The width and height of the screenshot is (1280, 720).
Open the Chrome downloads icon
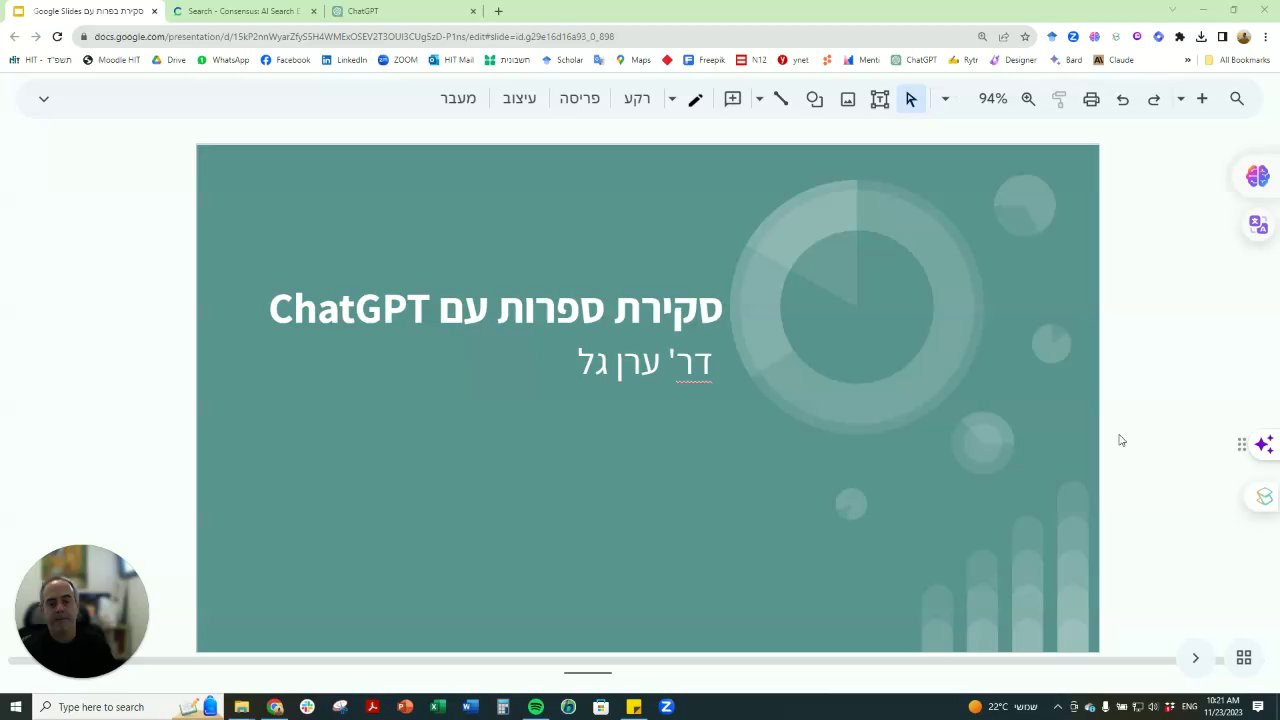pyautogui.click(x=1201, y=37)
